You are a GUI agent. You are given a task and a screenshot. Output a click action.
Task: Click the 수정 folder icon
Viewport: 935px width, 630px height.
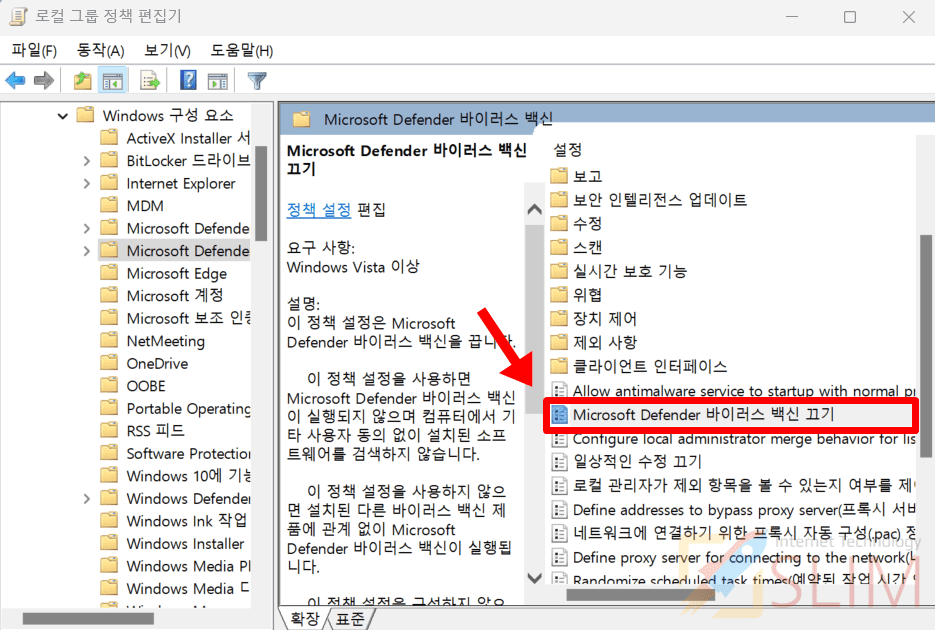tap(559, 223)
